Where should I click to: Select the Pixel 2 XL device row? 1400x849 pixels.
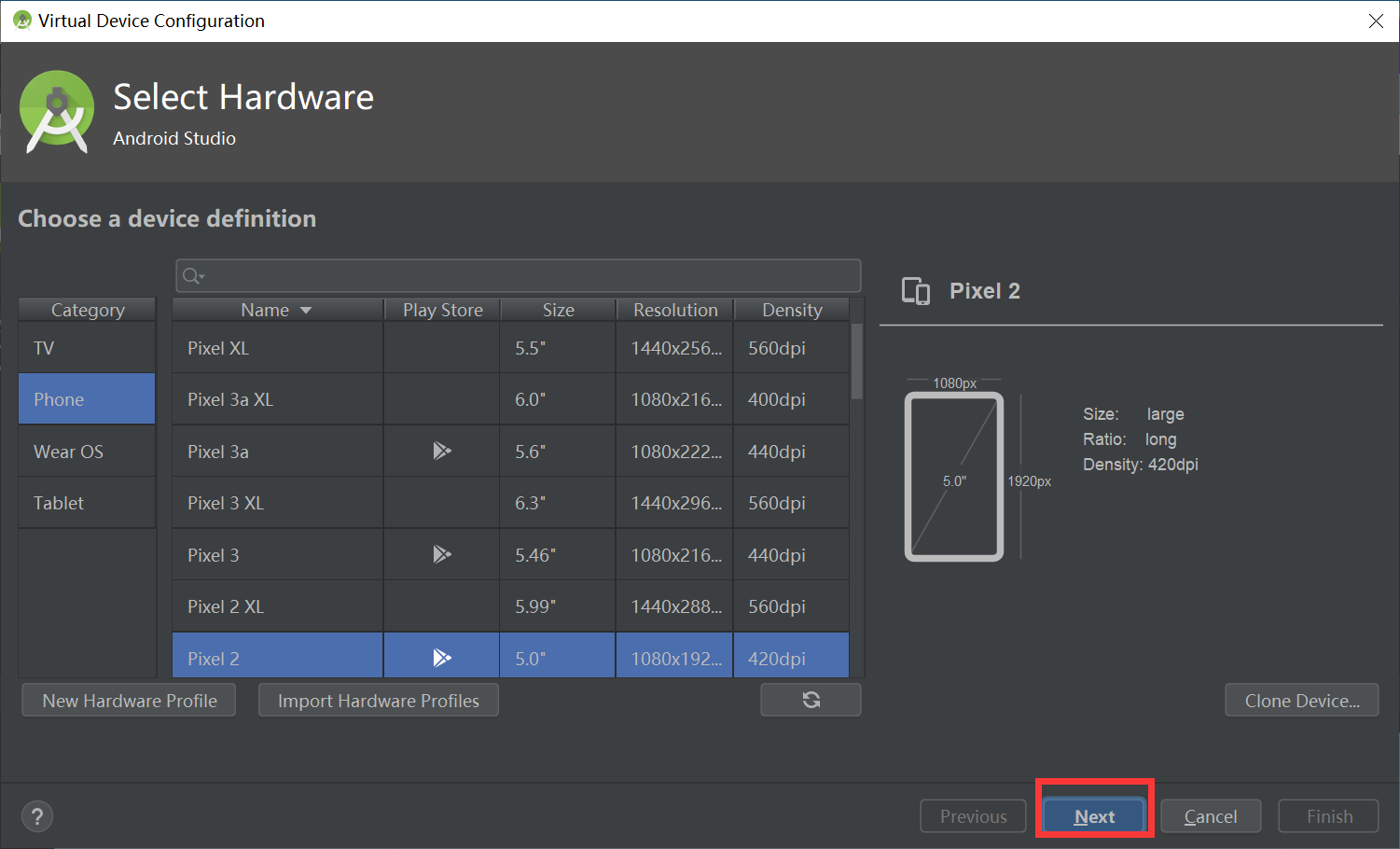coord(510,606)
